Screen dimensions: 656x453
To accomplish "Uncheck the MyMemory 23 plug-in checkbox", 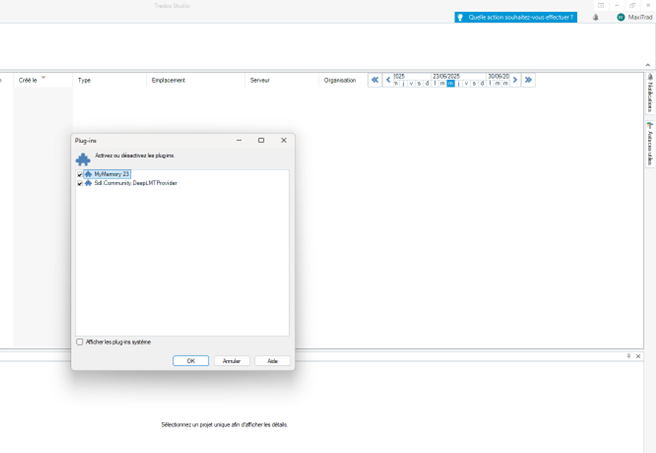I will pos(80,174).
